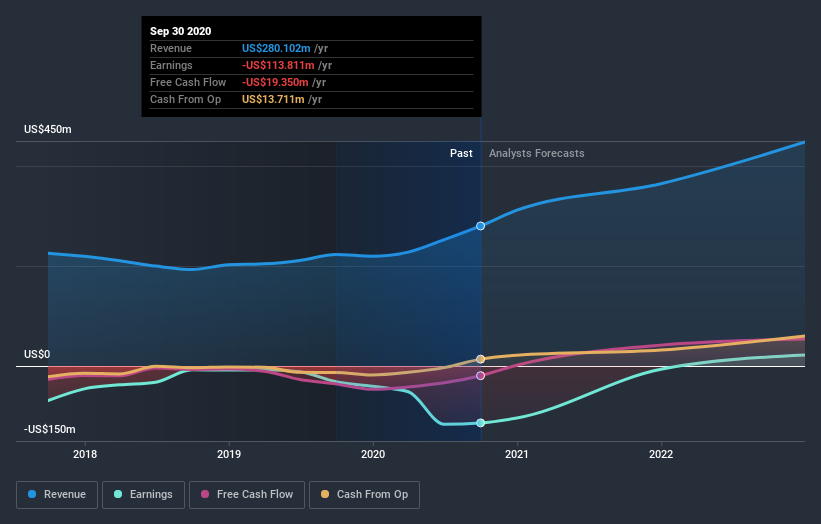Toggle the Revenue legend button
The height and width of the screenshot is (524, 821).
57,495
